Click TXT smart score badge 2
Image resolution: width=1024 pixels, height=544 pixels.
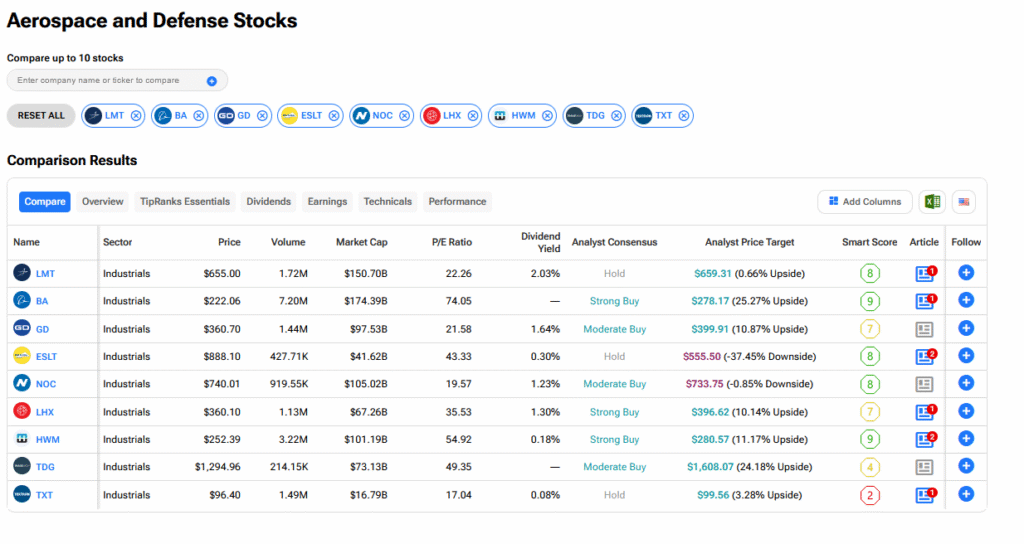[x=869, y=496]
